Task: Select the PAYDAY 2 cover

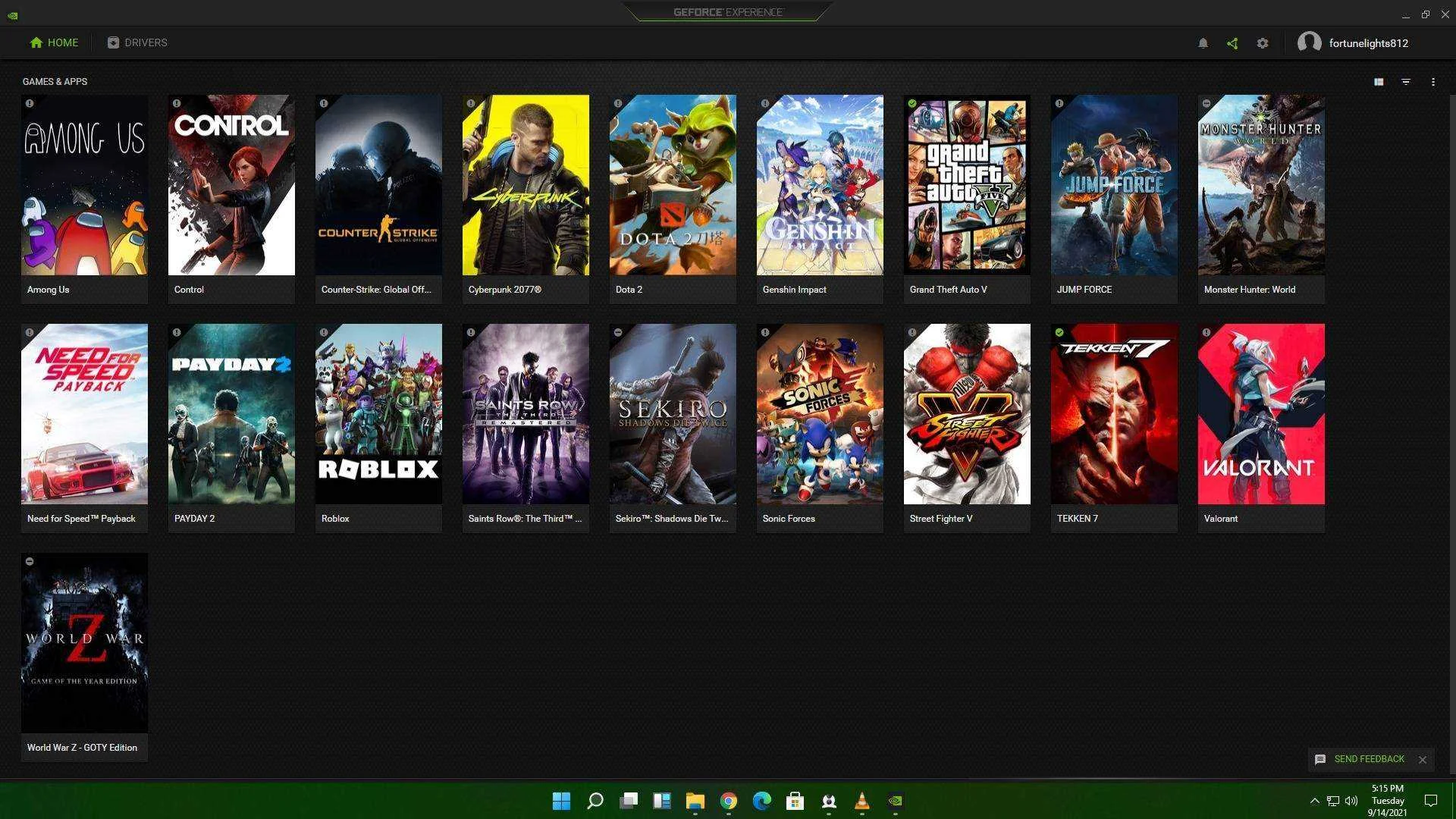Action: pyautogui.click(x=231, y=414)
